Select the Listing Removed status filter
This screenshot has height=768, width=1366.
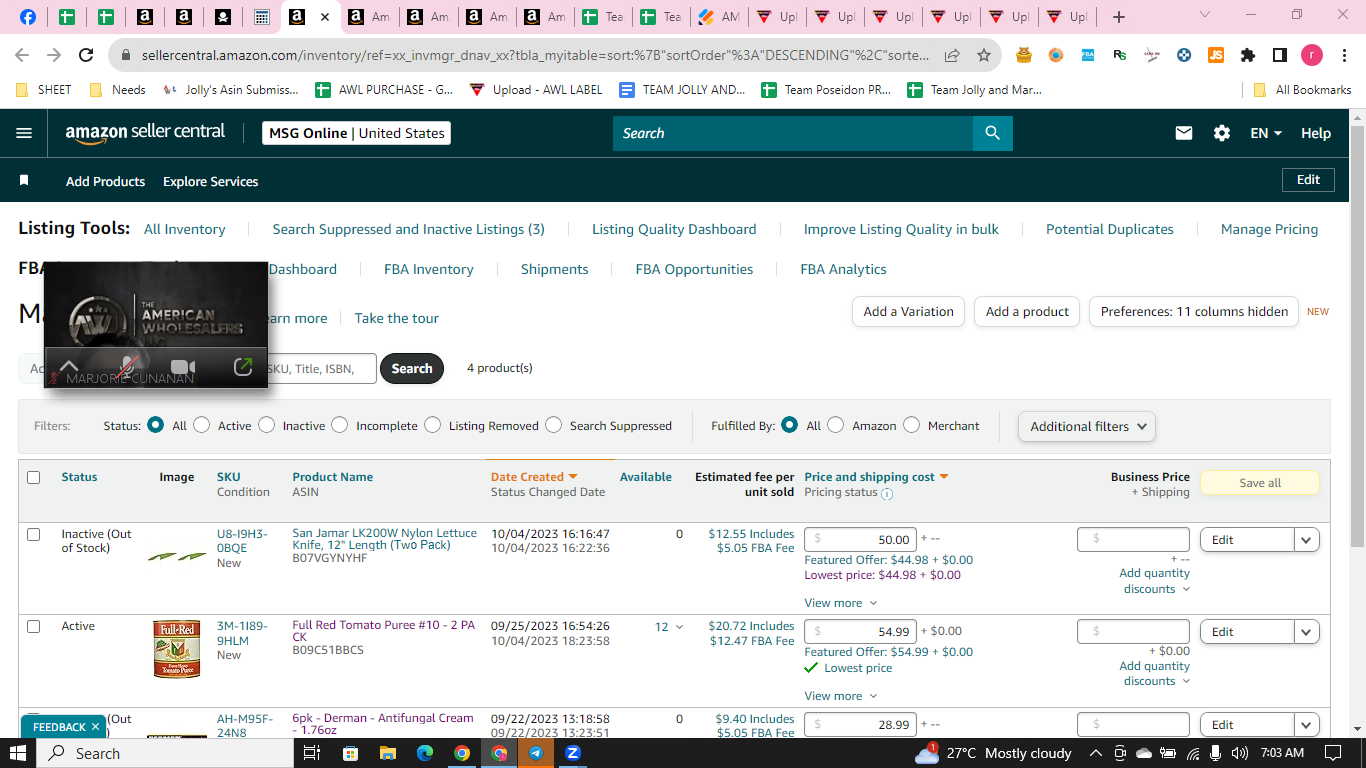point(432,425)
